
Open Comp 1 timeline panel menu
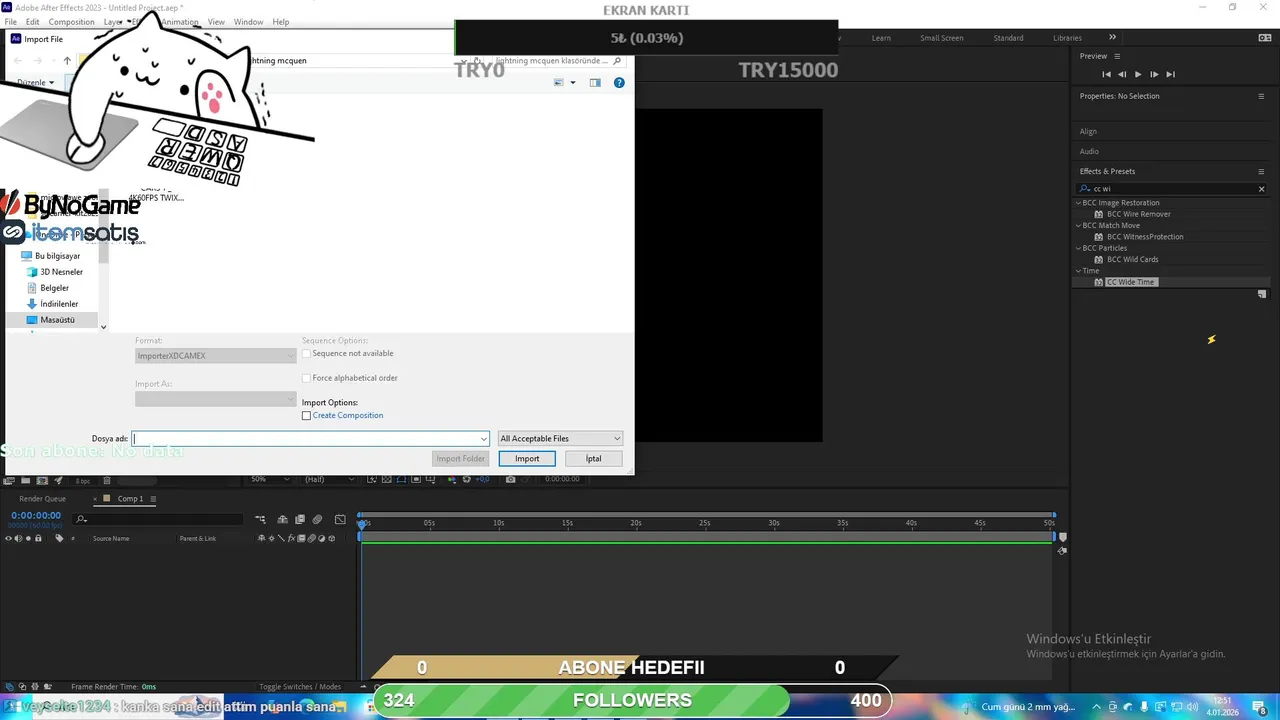pyautogui.click(x=153, y=499)
